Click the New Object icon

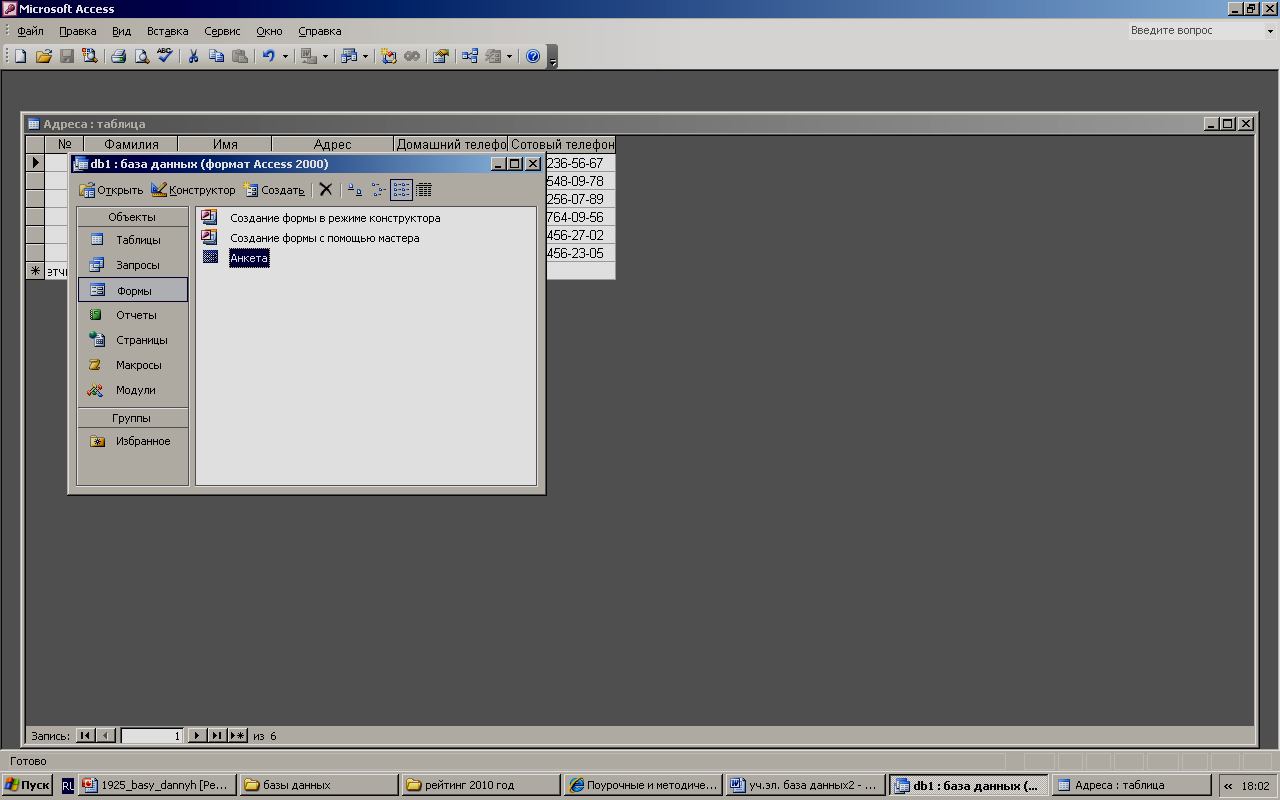[493, 56]
